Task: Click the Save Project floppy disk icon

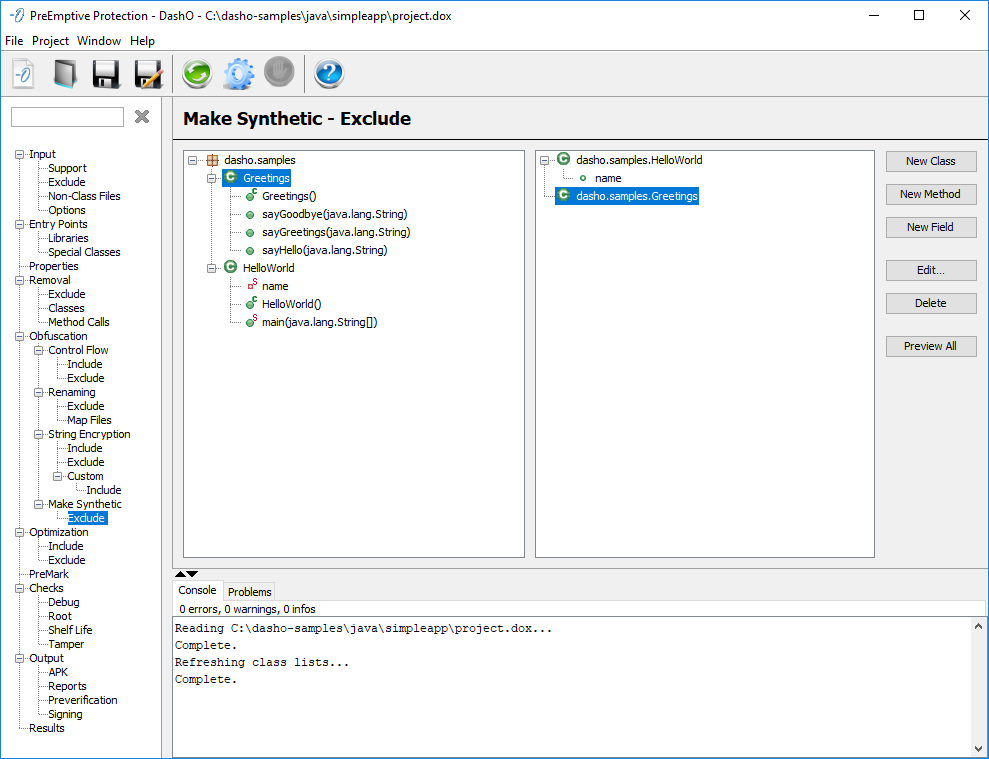Action: point(107,74)
